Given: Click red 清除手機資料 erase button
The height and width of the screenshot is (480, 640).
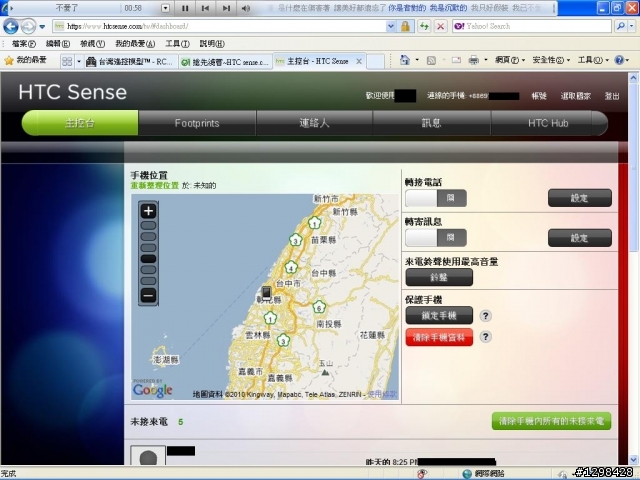Looking at the screenshot, I should pyautogui.click(x=439, y=337).
